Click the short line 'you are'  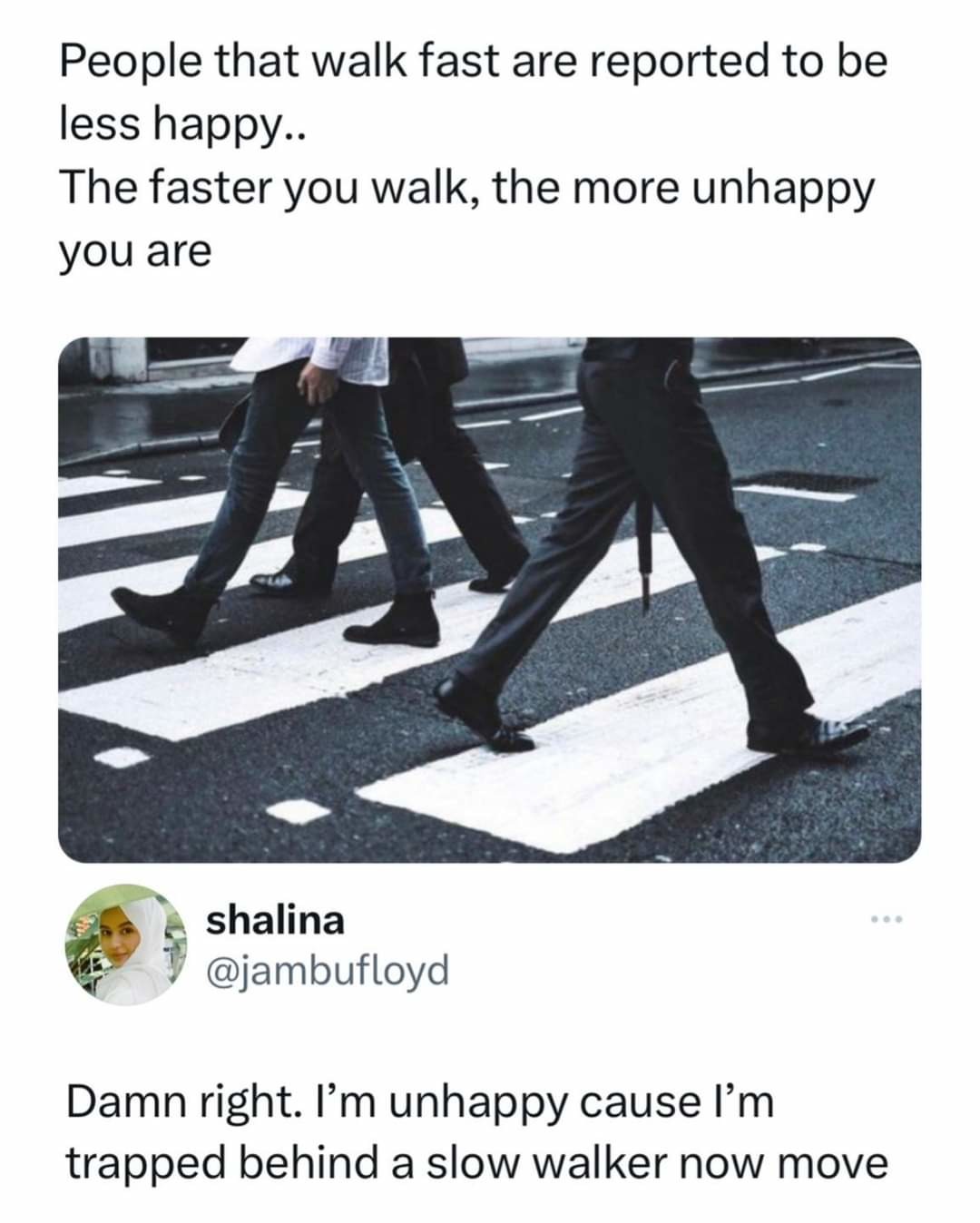click(135, 252)
